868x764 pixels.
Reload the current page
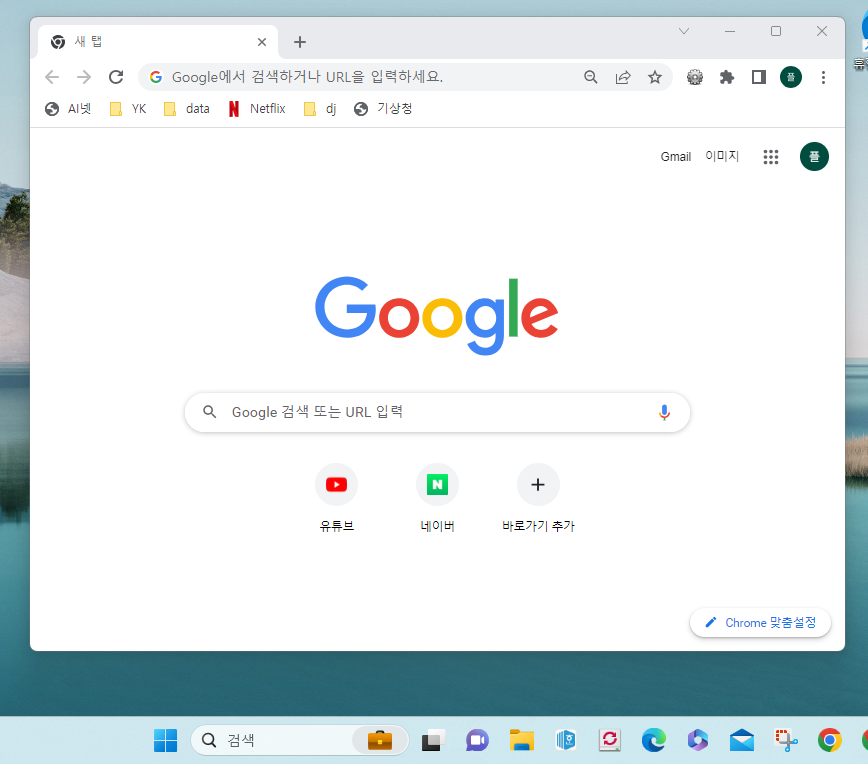116,77
